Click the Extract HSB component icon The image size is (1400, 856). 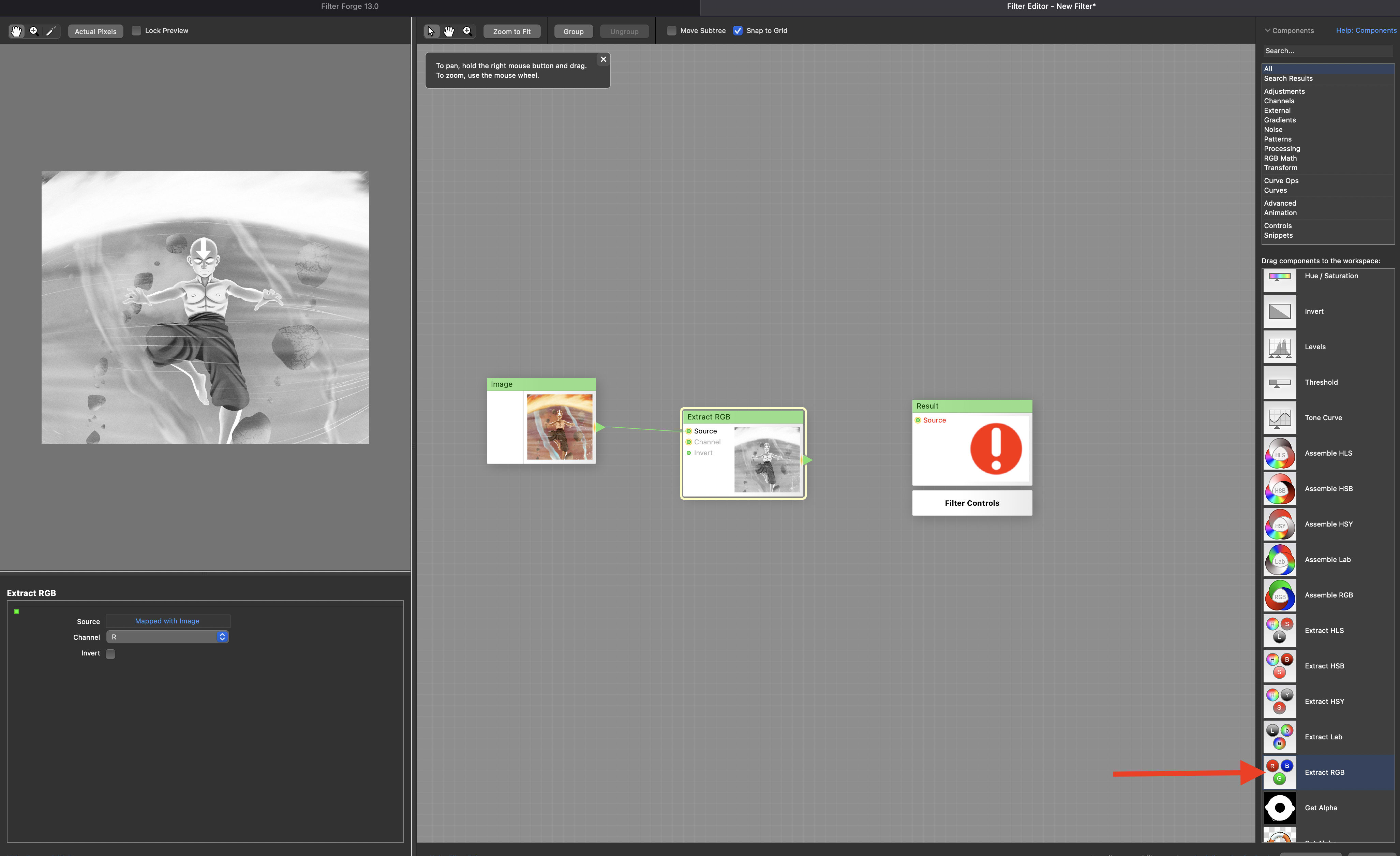(1280, 666)
